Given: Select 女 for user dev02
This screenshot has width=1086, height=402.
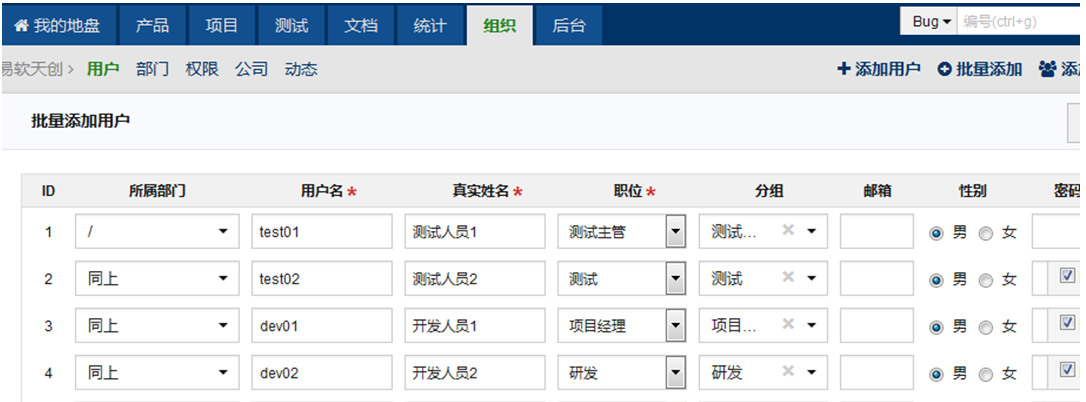Looking at the screenshot, I should (x=986, y=375).
